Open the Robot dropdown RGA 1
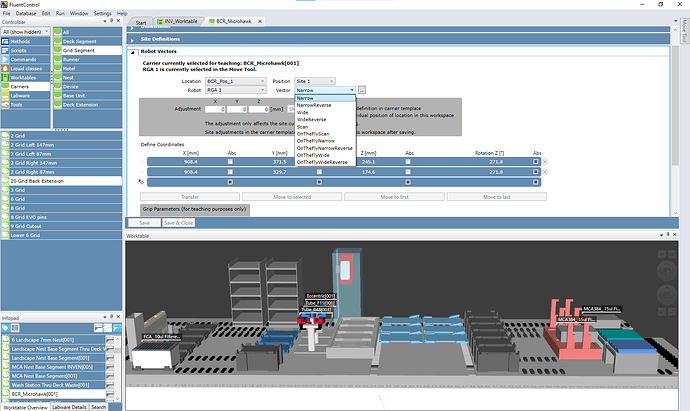 point(235,90)
